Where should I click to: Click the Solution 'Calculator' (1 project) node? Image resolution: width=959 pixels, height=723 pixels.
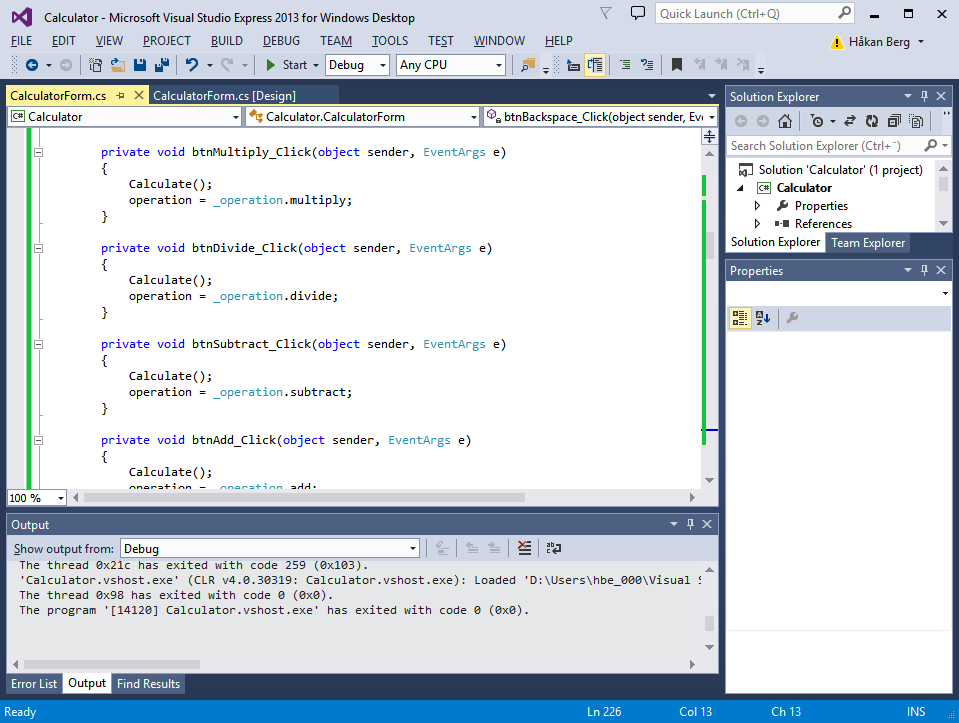pos(840,169)
